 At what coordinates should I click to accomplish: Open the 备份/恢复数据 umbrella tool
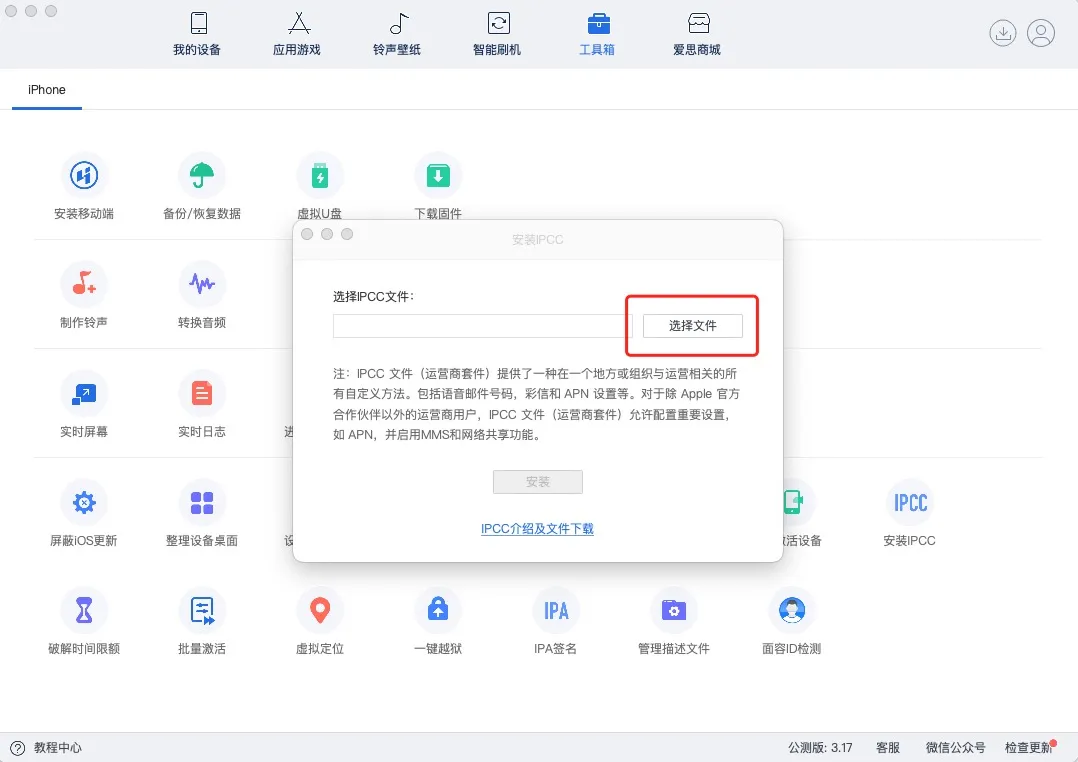coord(202,177)
